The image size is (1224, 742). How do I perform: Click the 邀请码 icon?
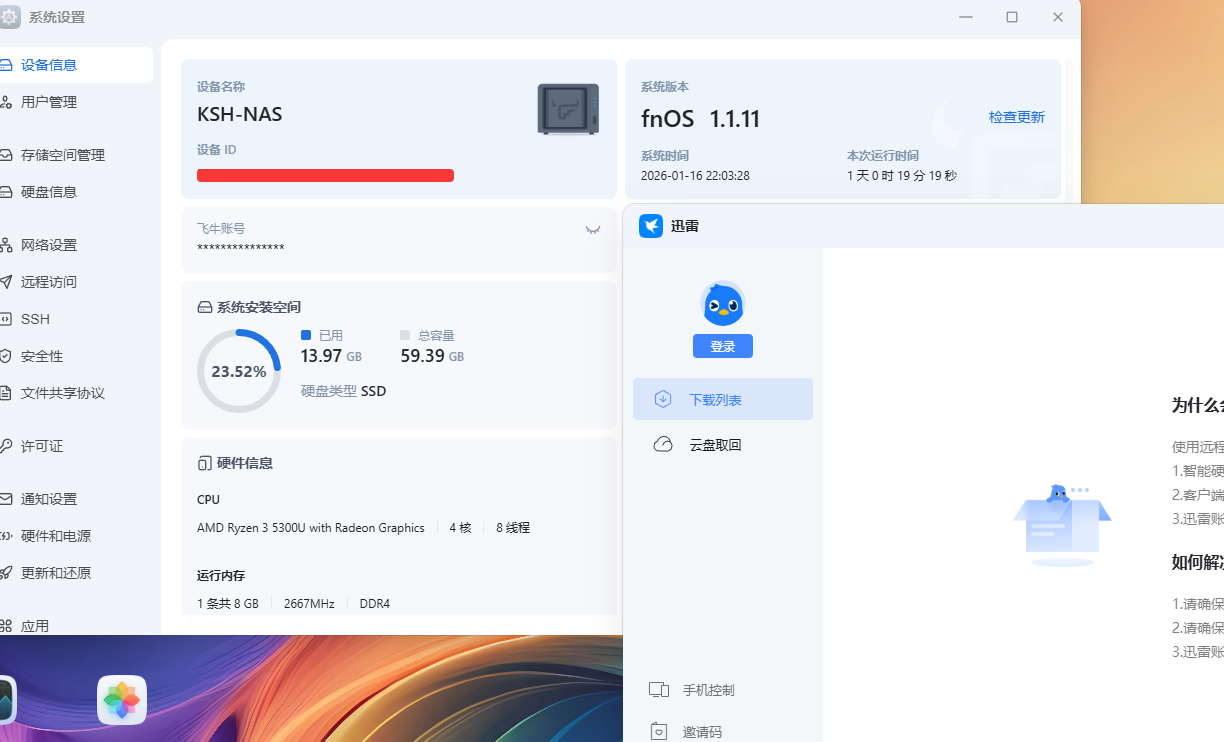pos(658,732)
